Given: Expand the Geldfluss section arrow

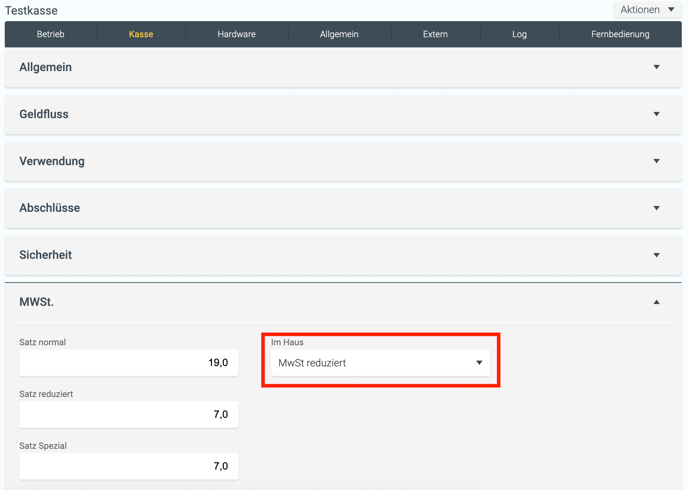Looking at the screenshot, I should click(x=656, y=114).
